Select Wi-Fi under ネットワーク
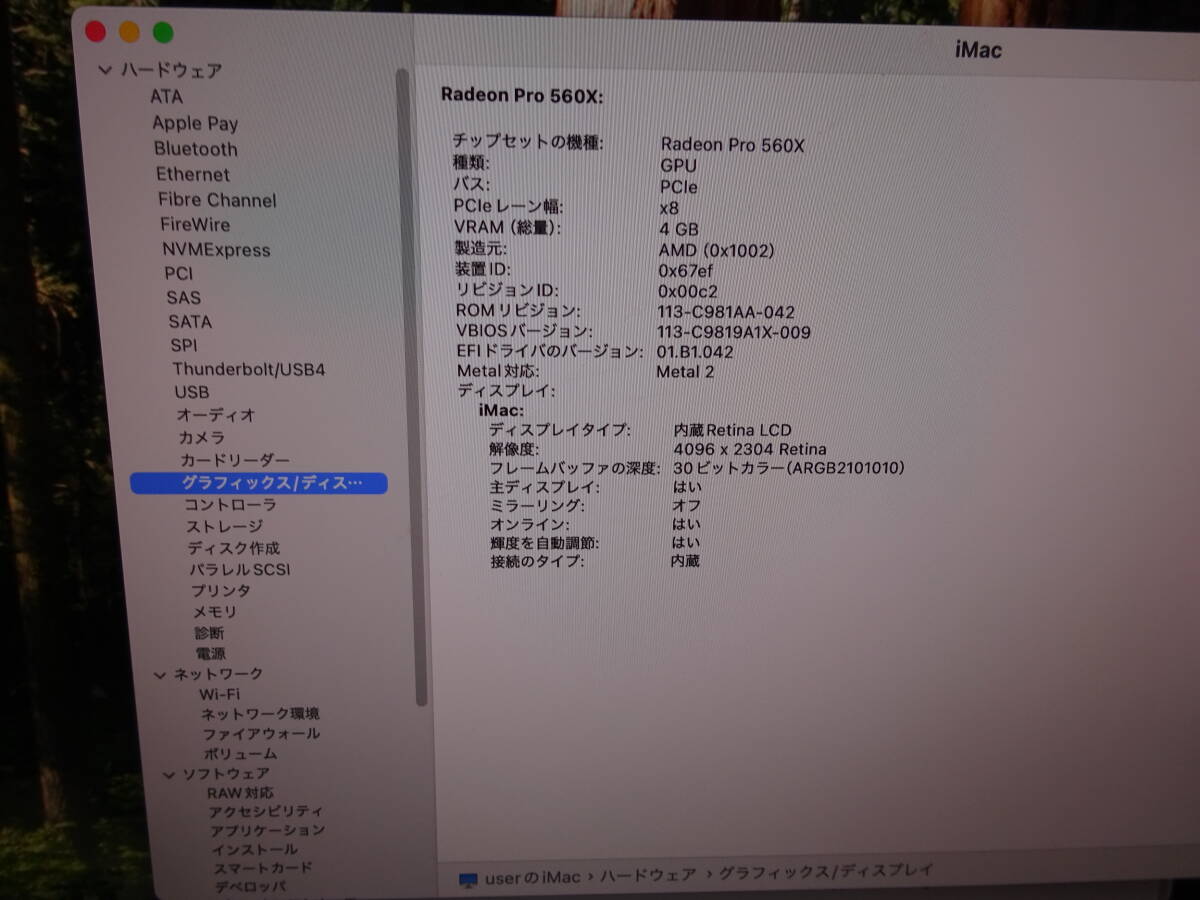The width and height of the screenshot is (1200, 900). [219, 694]
